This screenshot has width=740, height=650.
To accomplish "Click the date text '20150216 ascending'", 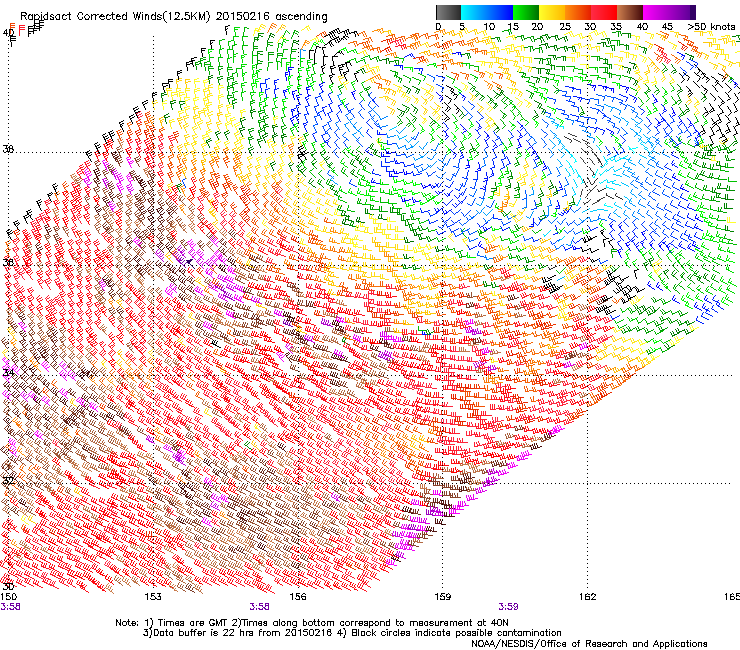I will click(x=272, y=17).
